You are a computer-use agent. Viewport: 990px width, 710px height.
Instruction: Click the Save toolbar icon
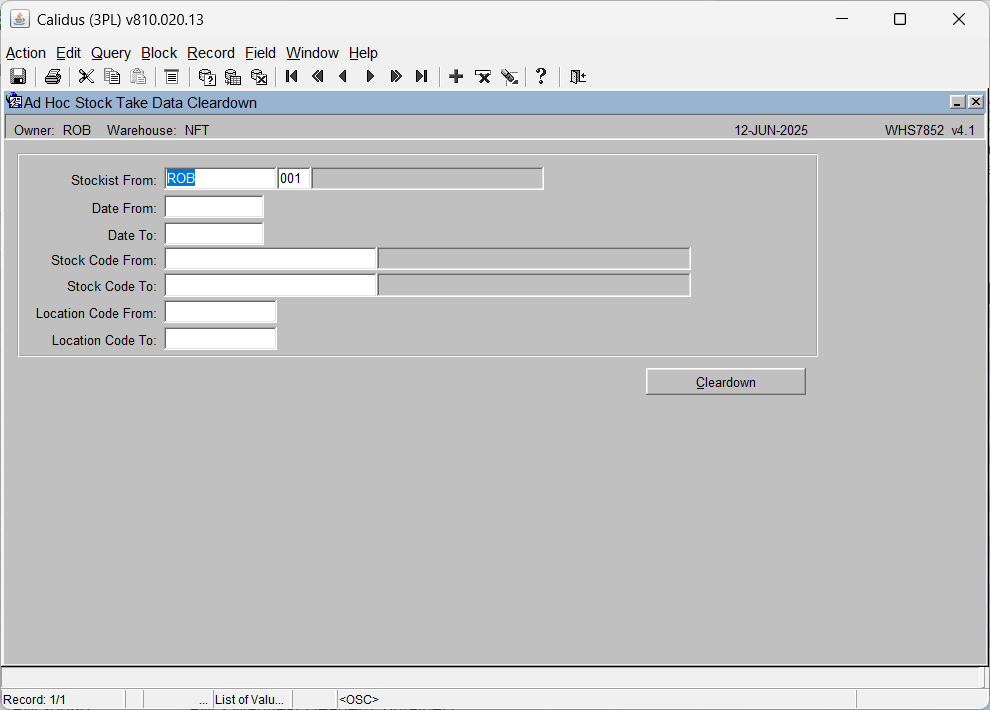18,76
